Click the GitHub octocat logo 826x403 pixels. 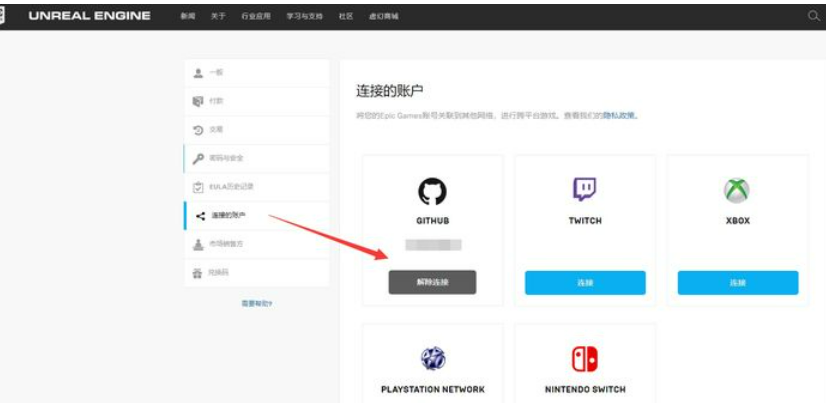pyautogui.click(x=432, y=191)
